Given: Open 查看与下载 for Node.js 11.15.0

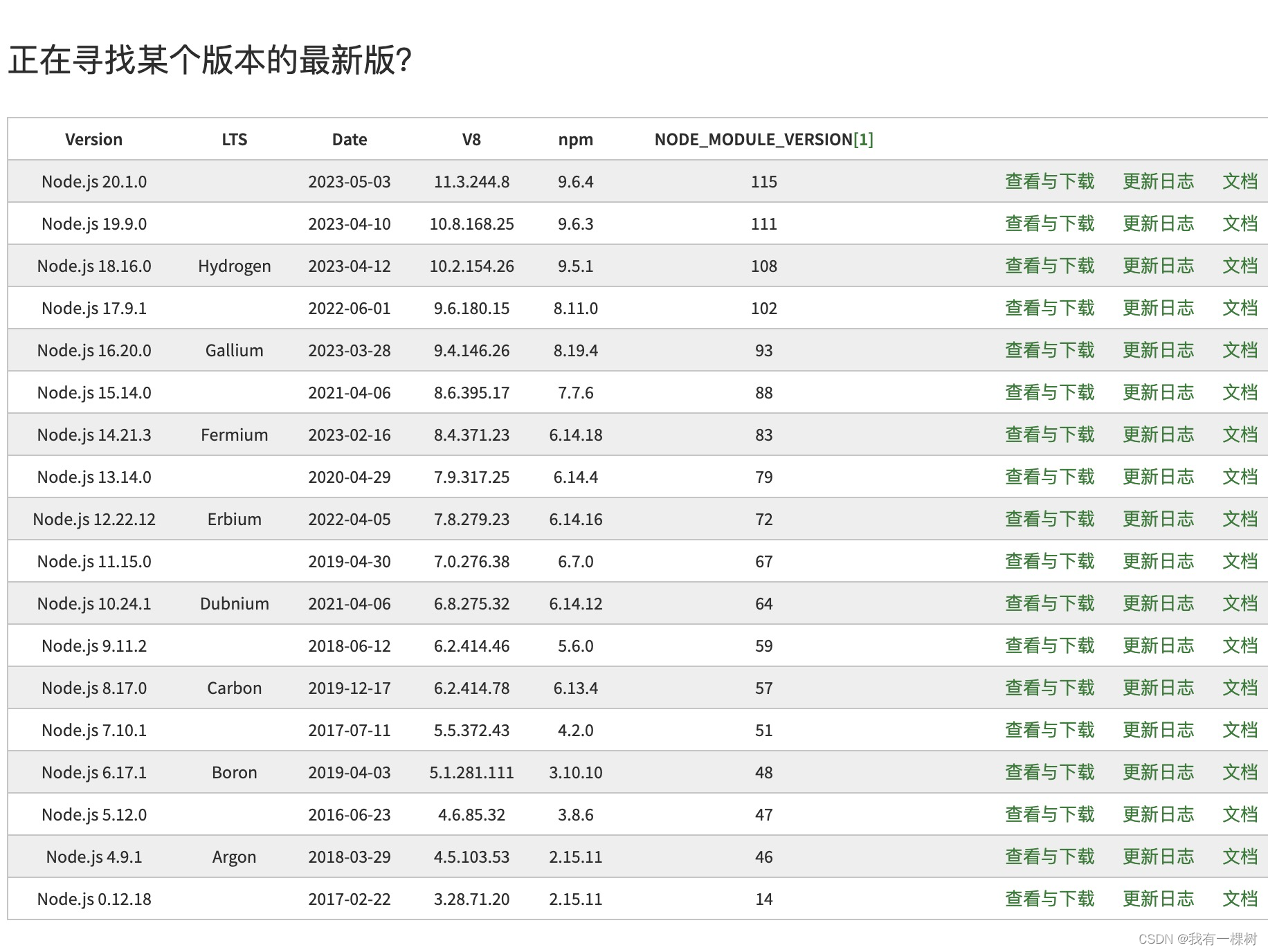Looking at the screenshot, I should tap(1049, 561).
